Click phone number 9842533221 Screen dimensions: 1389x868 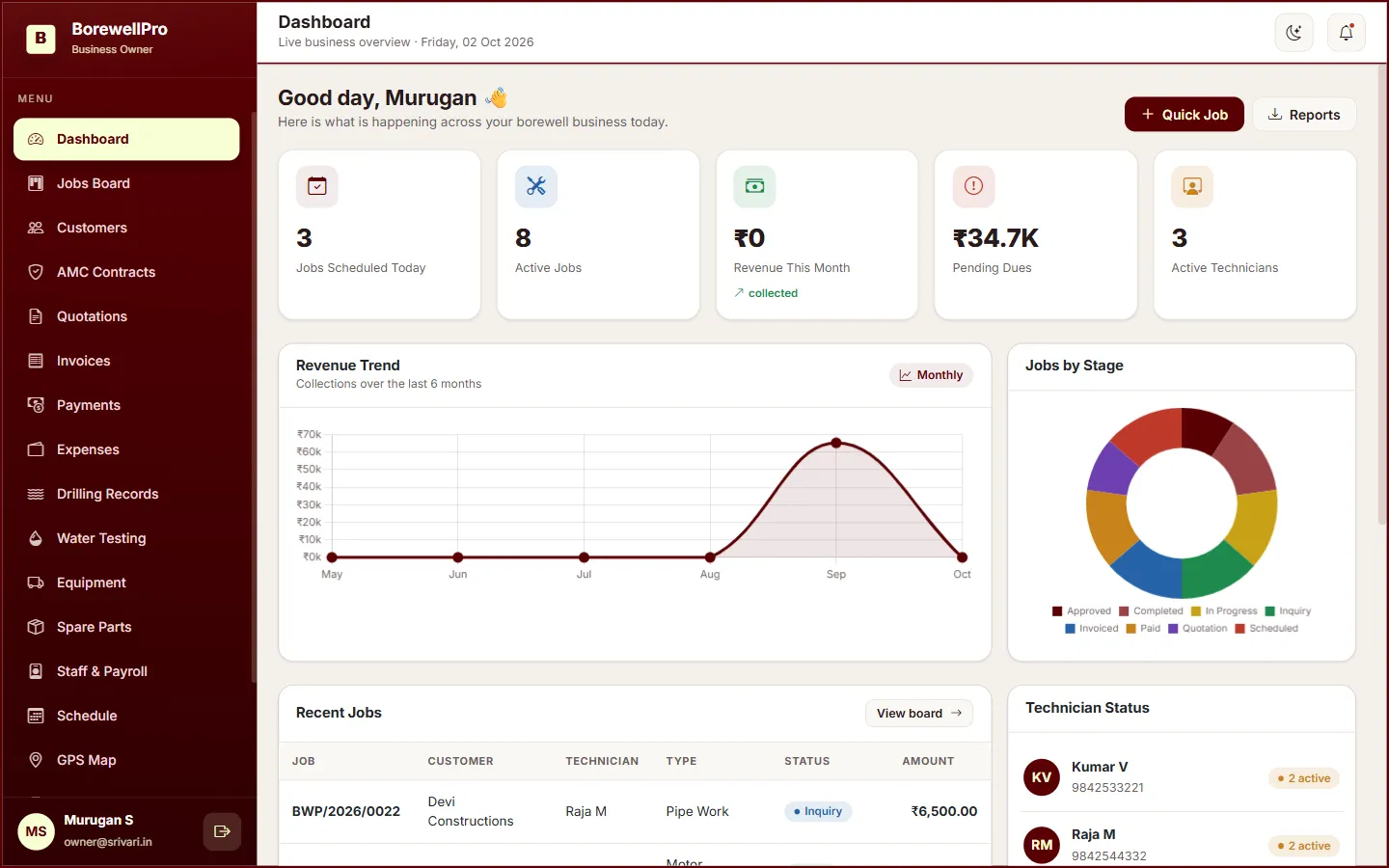pyautogui.click(x=1107, y=788)
